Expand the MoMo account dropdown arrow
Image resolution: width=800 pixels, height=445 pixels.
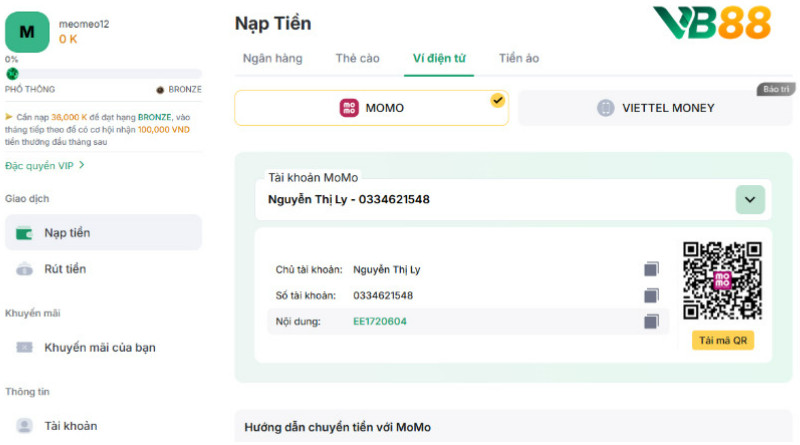tap(750, 199)
